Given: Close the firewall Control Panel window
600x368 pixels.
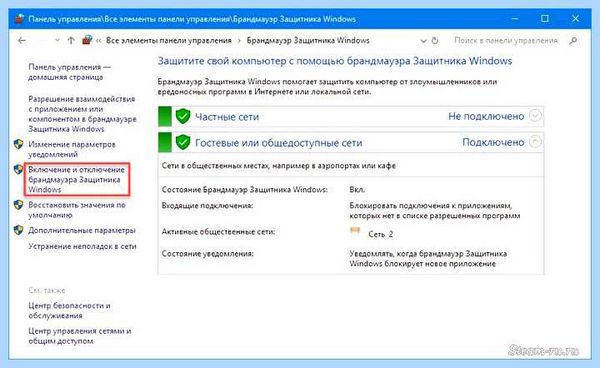Looking at the screenshot, I should [x=575, y=19].
